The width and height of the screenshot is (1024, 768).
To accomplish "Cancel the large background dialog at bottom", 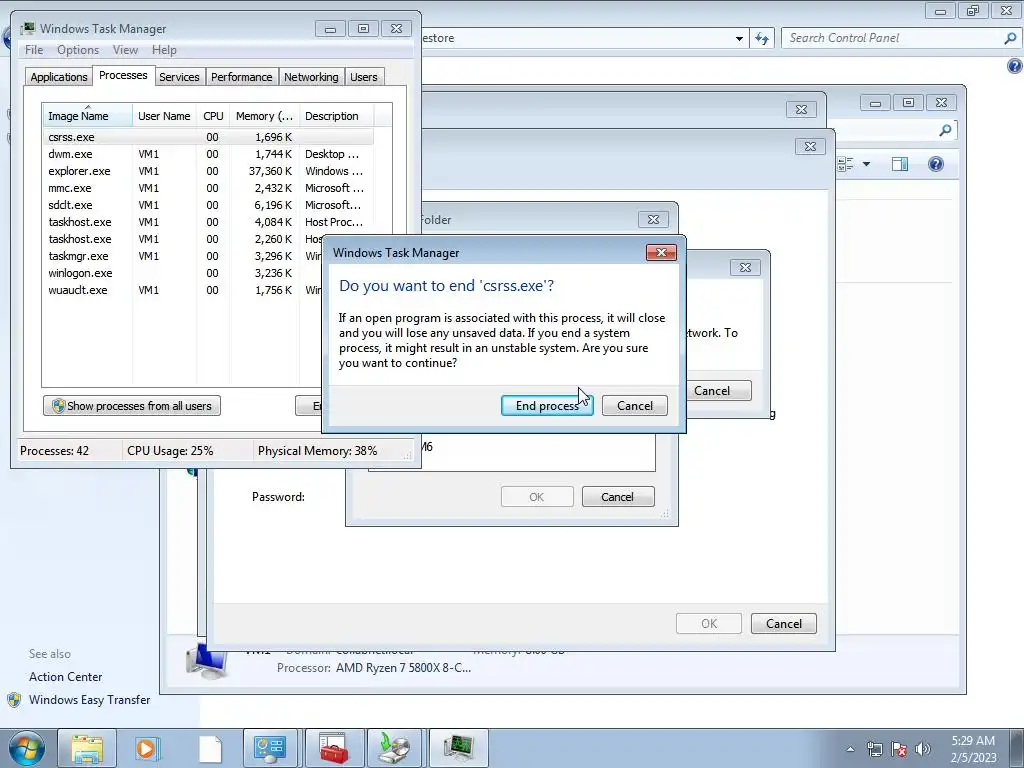I will pyautogui.click(x=784, y=624).
